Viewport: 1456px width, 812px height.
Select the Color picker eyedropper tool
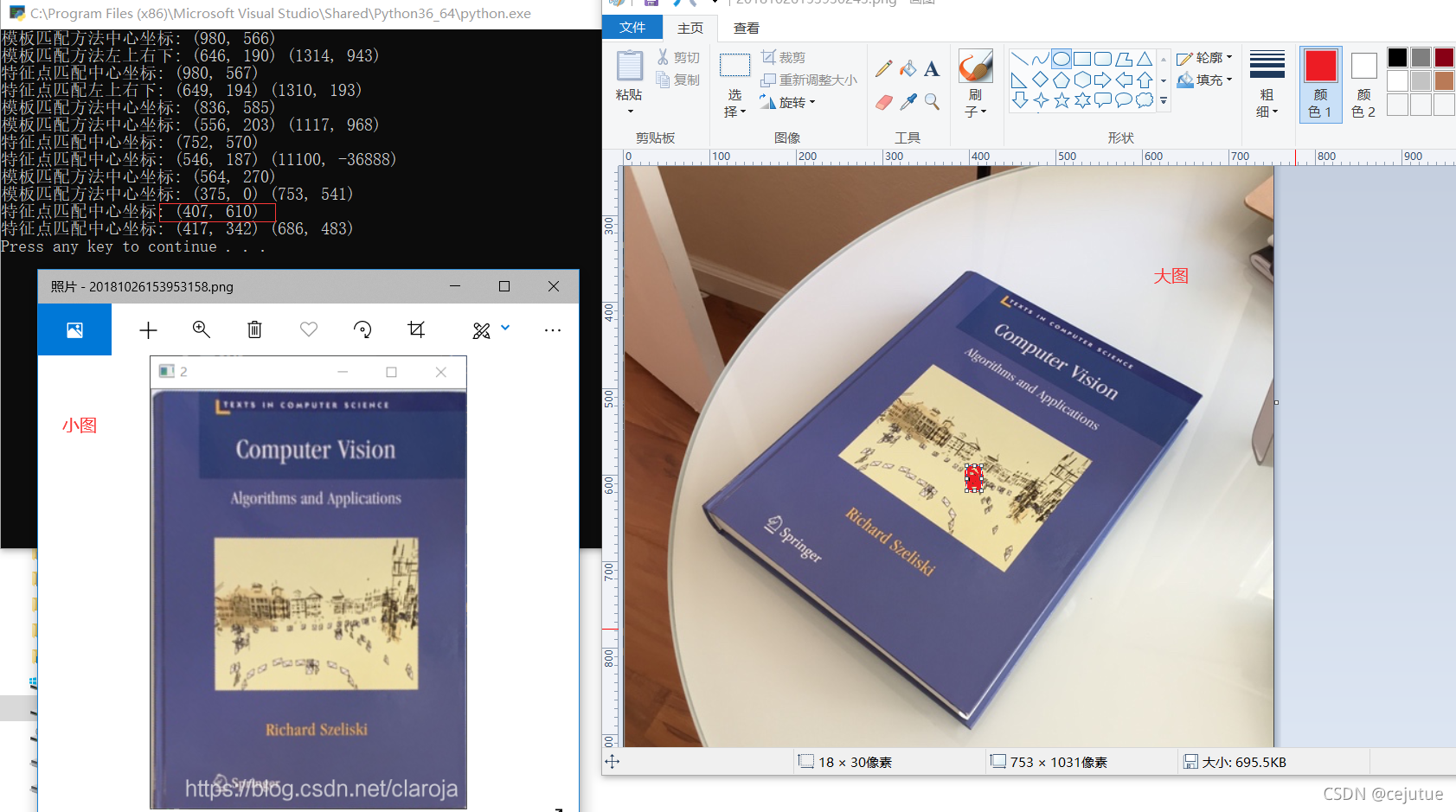(908, 102)
